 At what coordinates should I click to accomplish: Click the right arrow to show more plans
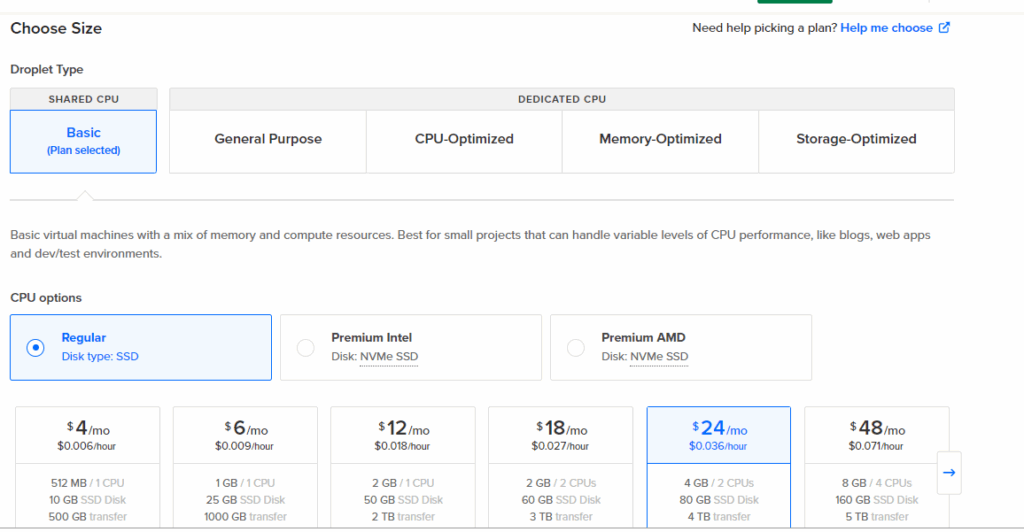[x=949, y=473]
